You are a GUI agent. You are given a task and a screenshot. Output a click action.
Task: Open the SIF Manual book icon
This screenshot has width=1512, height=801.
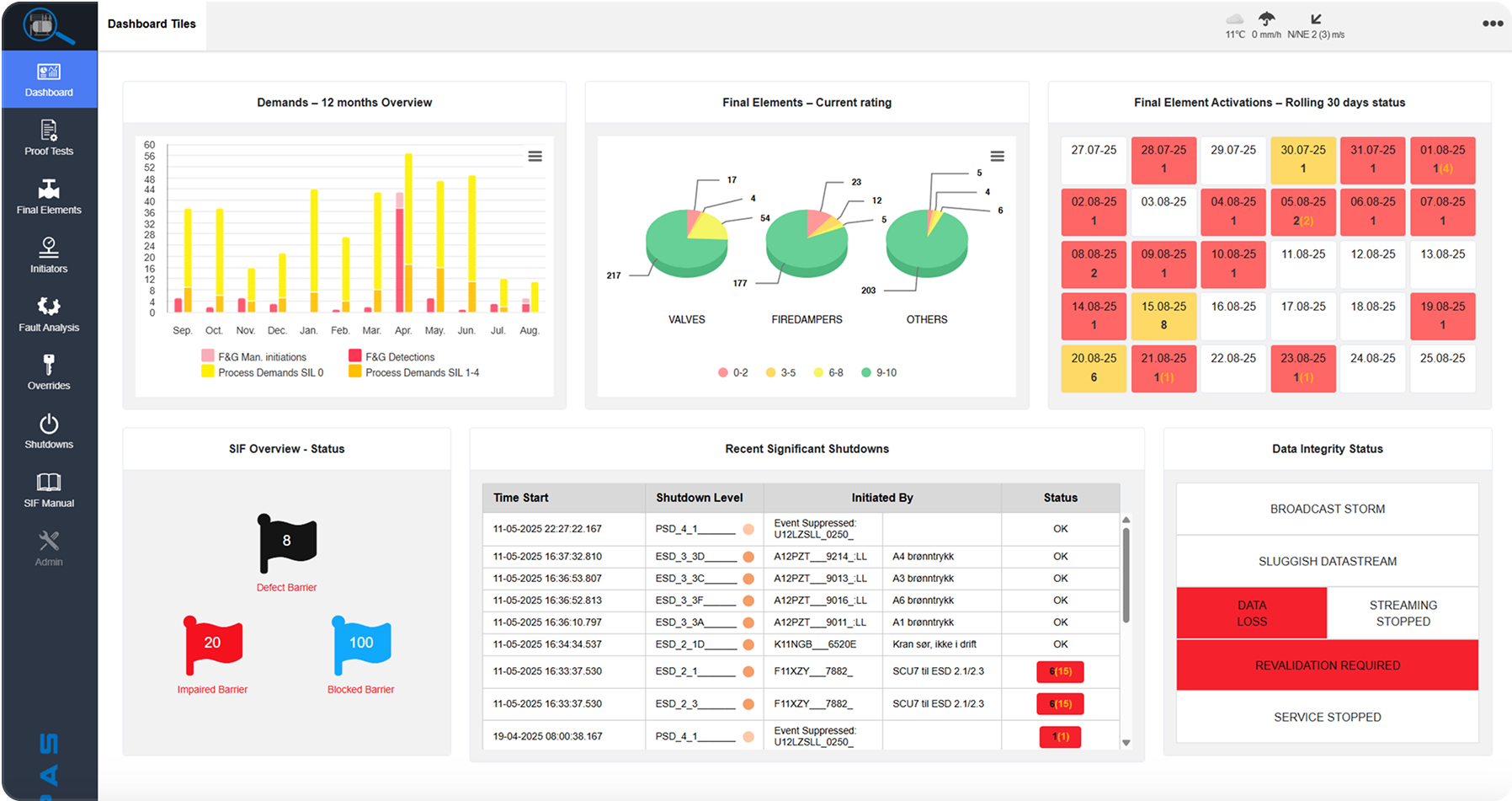[49, 482]
